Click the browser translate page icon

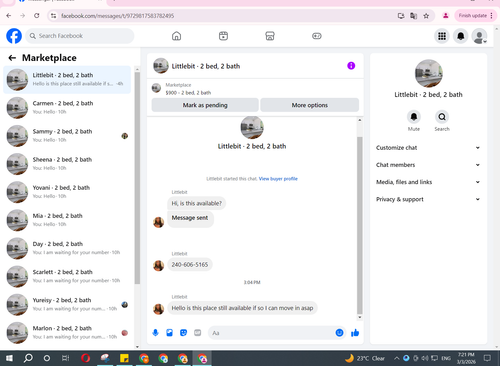(x=413, y=16)
